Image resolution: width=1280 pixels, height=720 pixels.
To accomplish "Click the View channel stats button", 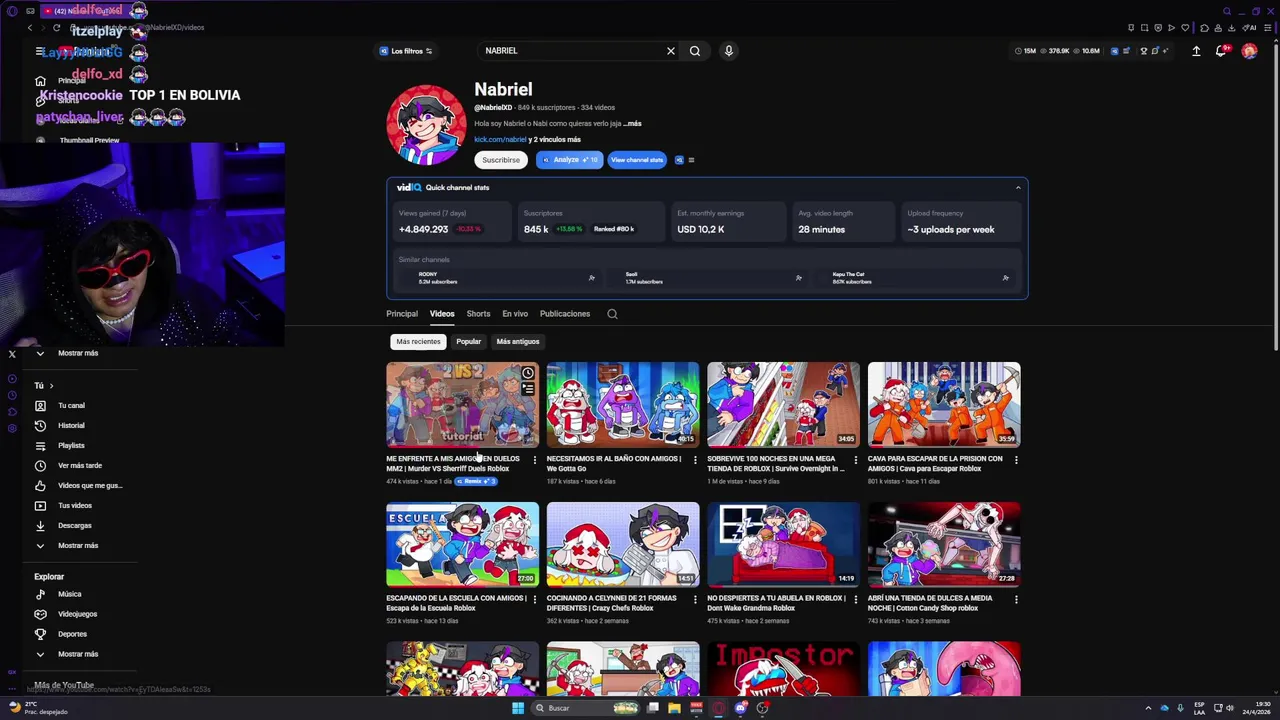I will tap(637, 160).
